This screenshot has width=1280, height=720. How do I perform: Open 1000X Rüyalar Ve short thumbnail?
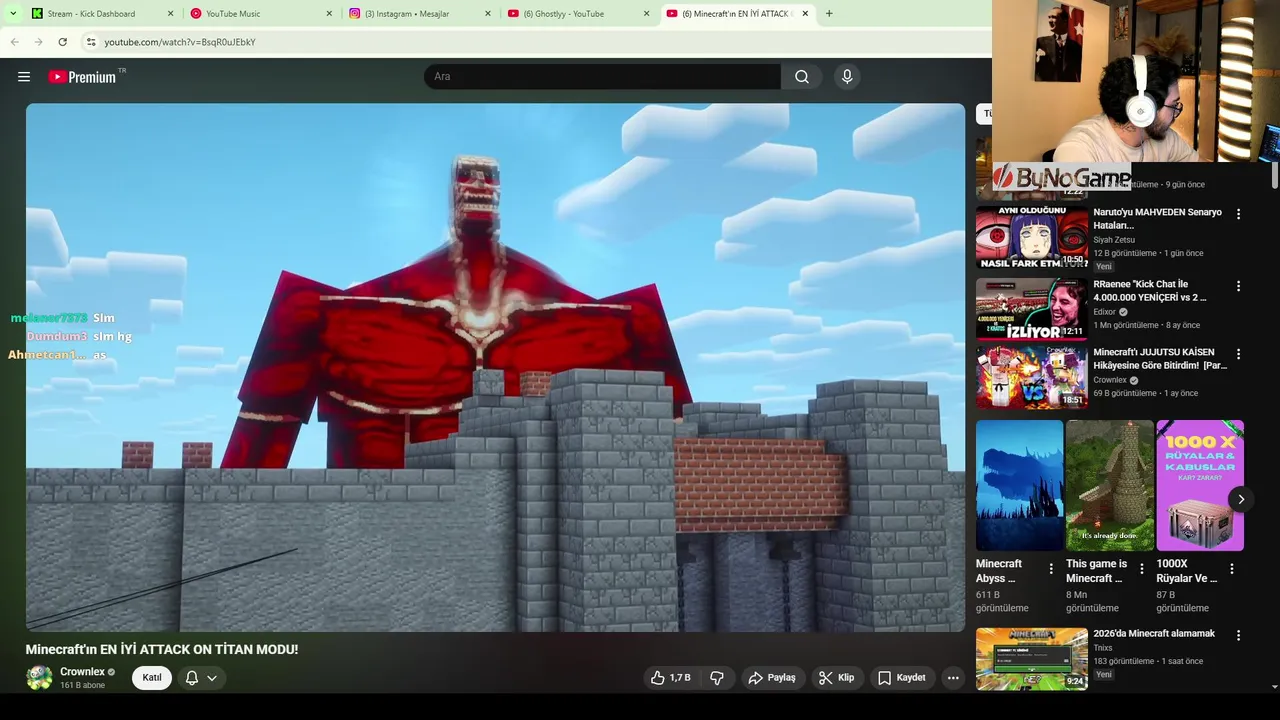point(1200,485)
